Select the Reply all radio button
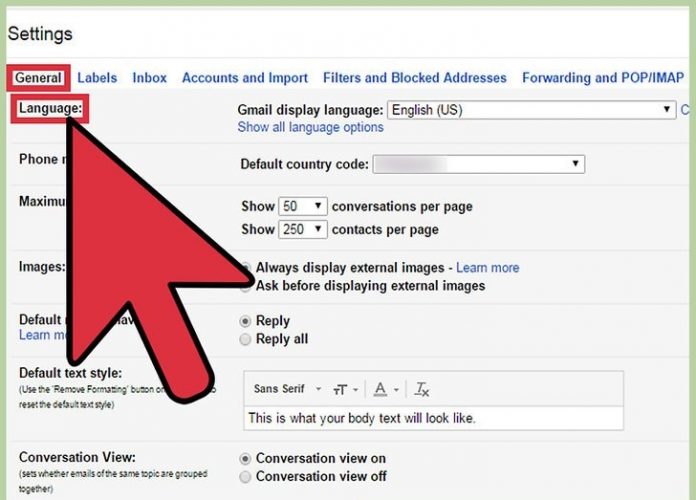 coord(246,339)
